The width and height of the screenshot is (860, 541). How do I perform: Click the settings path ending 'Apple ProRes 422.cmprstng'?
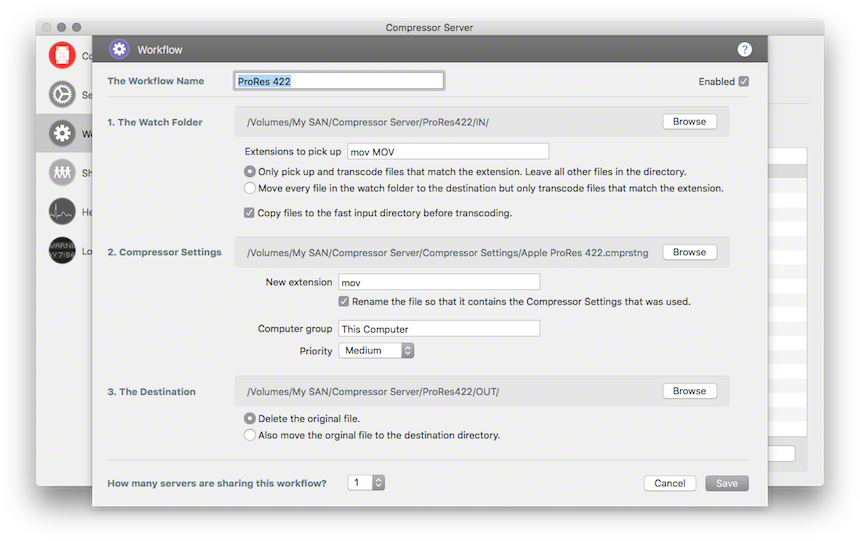click(447, 253)
